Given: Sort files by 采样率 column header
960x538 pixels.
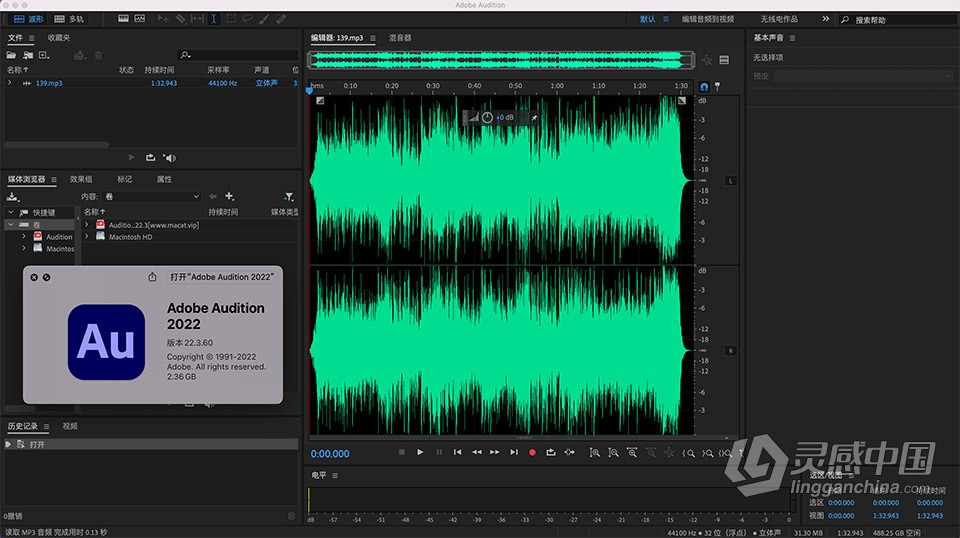Looking at the screenshot, I should (x=219, y=70).
